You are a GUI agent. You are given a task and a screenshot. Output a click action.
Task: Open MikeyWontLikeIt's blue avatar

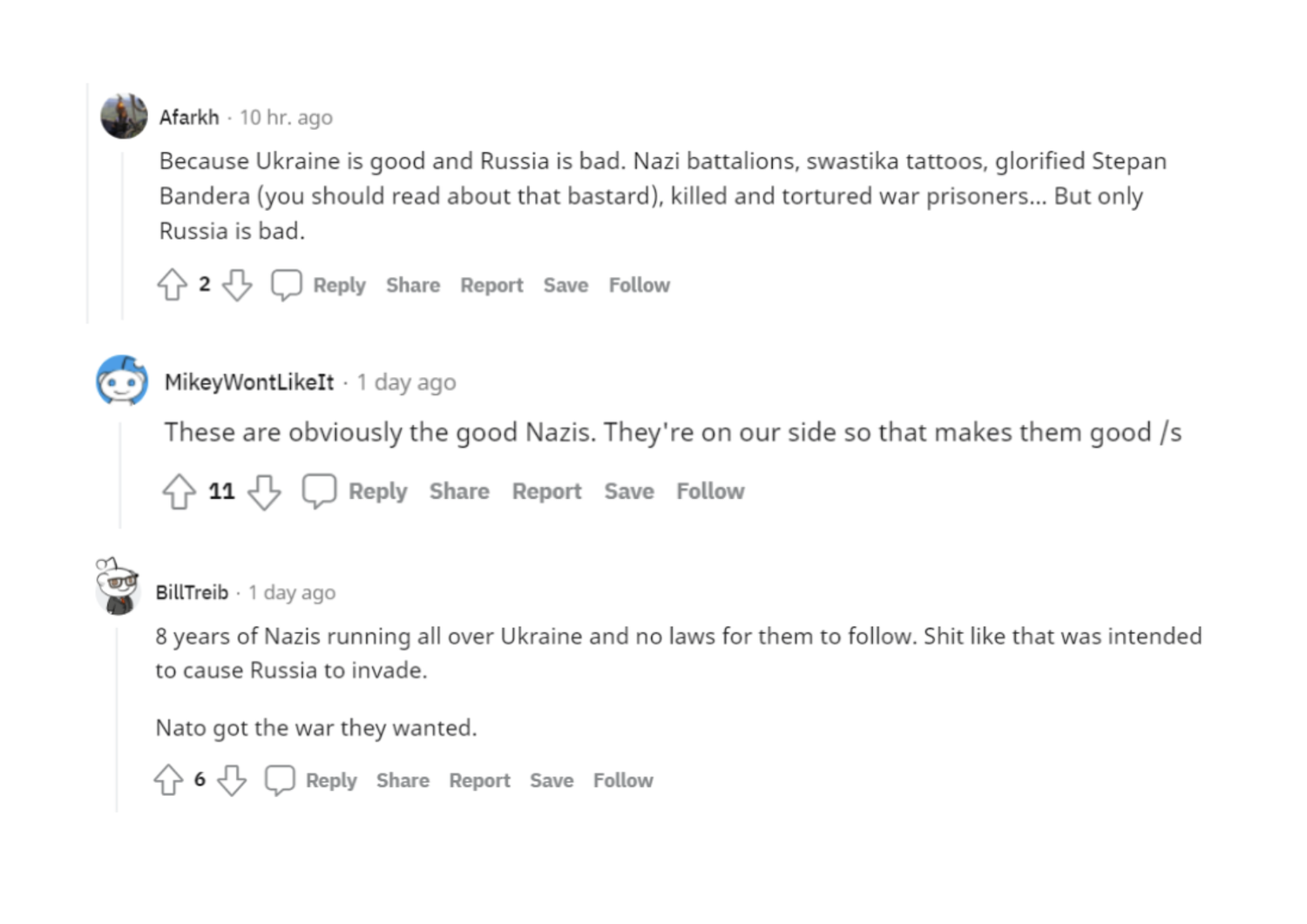pyautogui.click(x=122, y=381)
